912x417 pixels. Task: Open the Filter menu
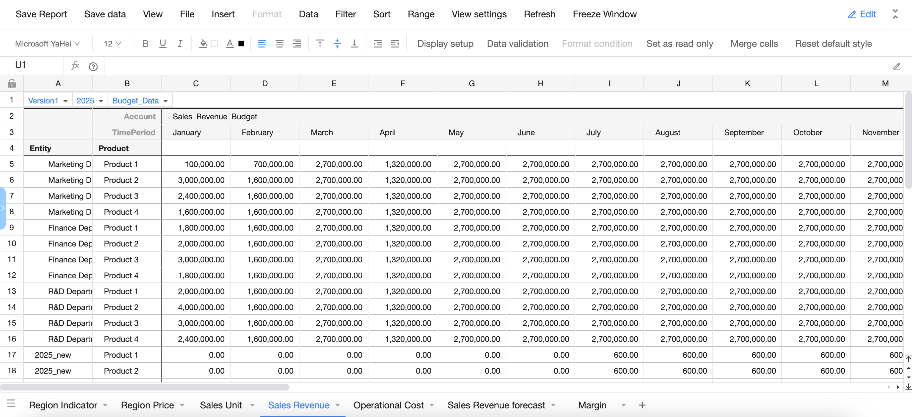click(345, 14)
